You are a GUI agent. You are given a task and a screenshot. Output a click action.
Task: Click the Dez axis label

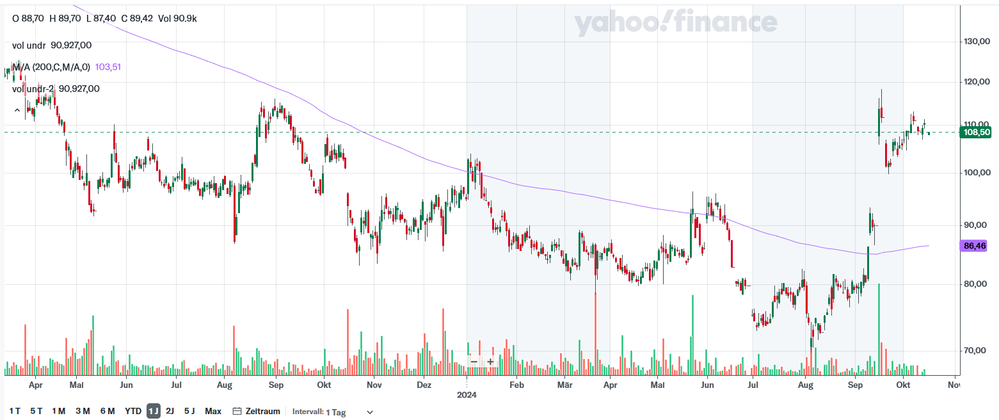point(424,385)
